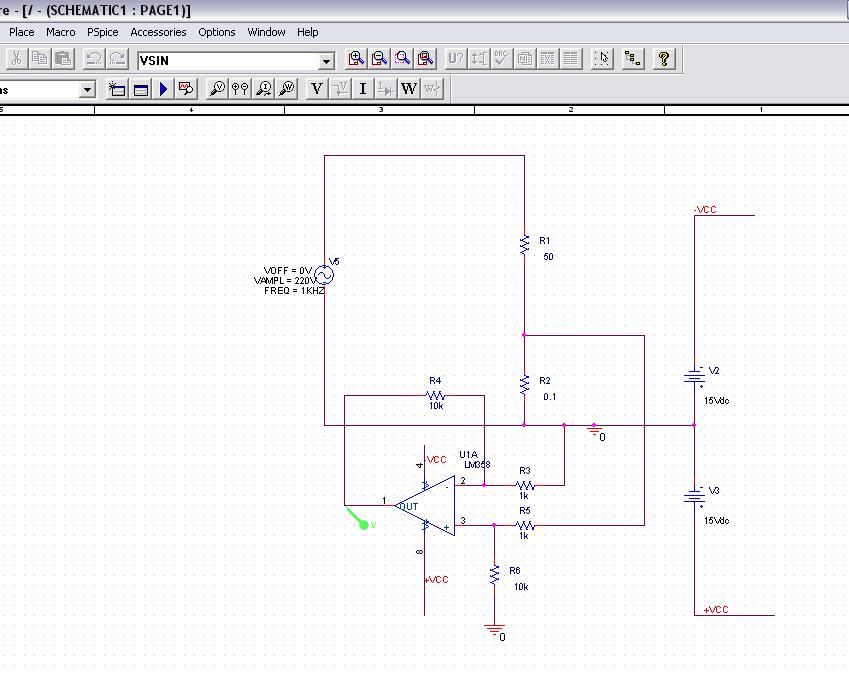The height and width of the screenshot is (675, 849).
Task: Click the R1 value 50
Action: click(548, 257)
